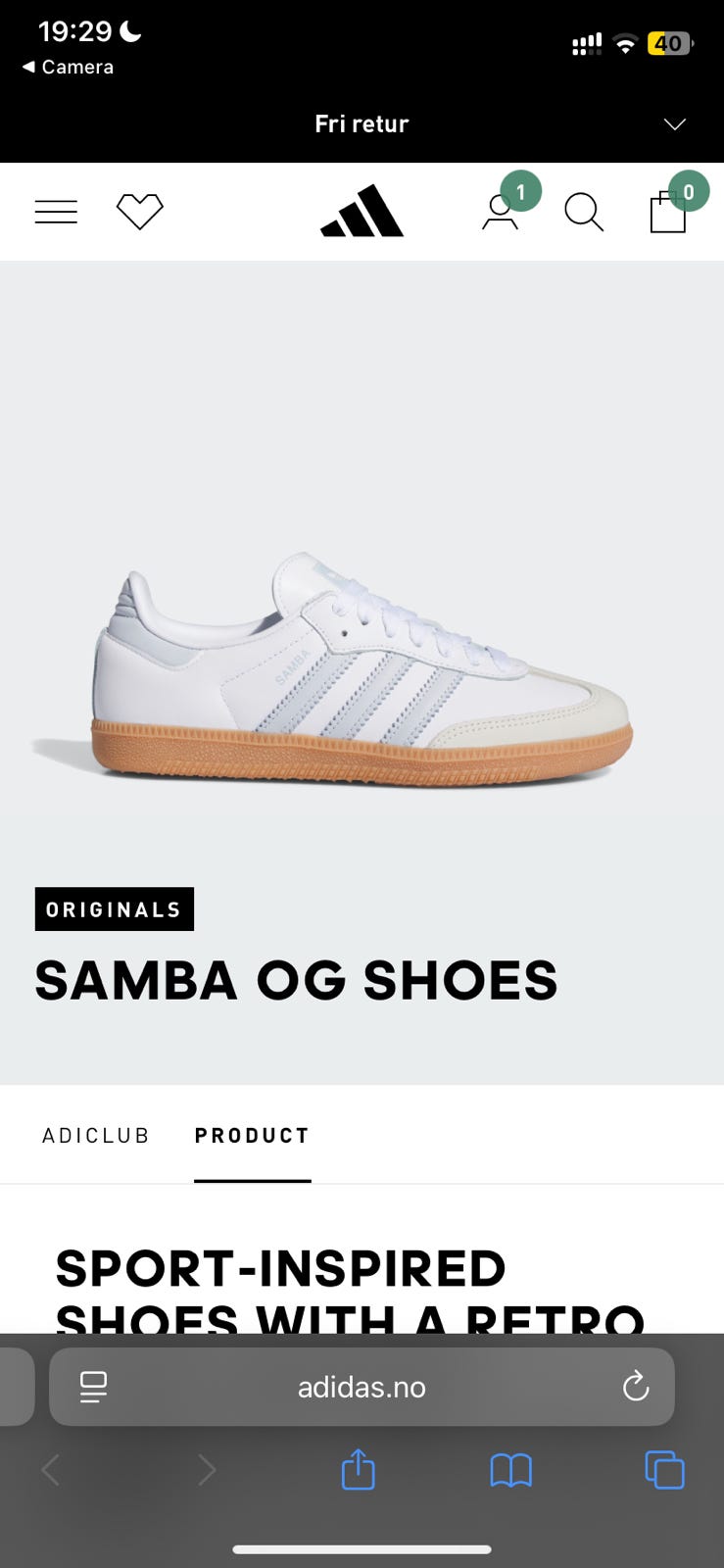Tap the ORIGINALS category label

click(115, 909)
